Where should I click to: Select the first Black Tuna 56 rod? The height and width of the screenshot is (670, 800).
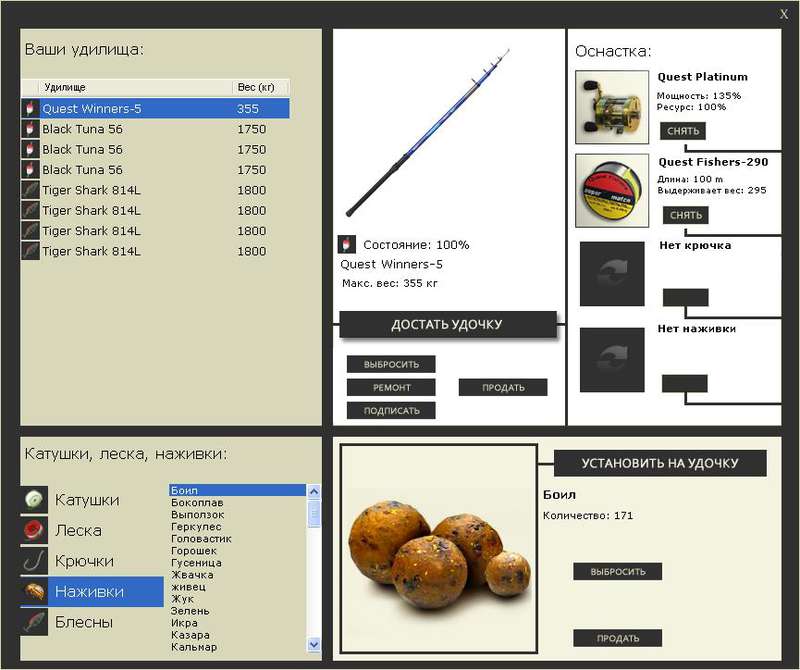tap(155, 129)
